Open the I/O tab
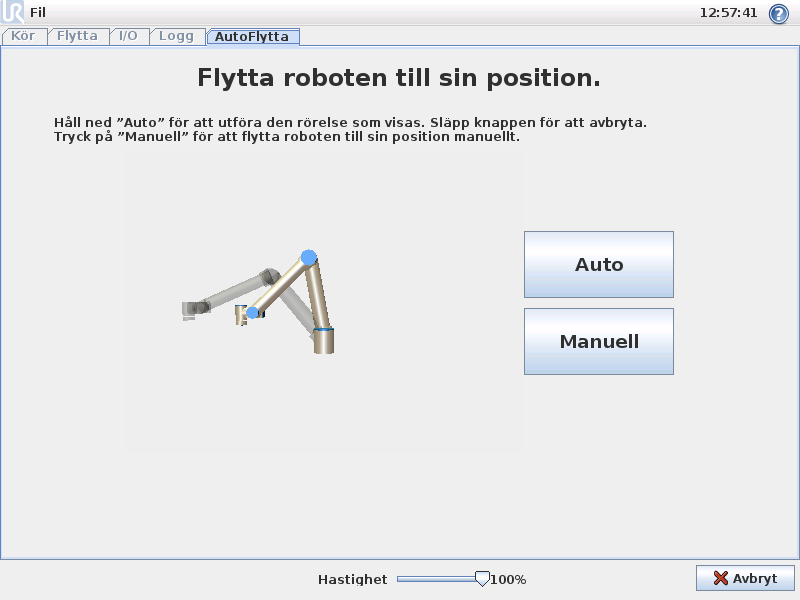 tap(128, 36)
